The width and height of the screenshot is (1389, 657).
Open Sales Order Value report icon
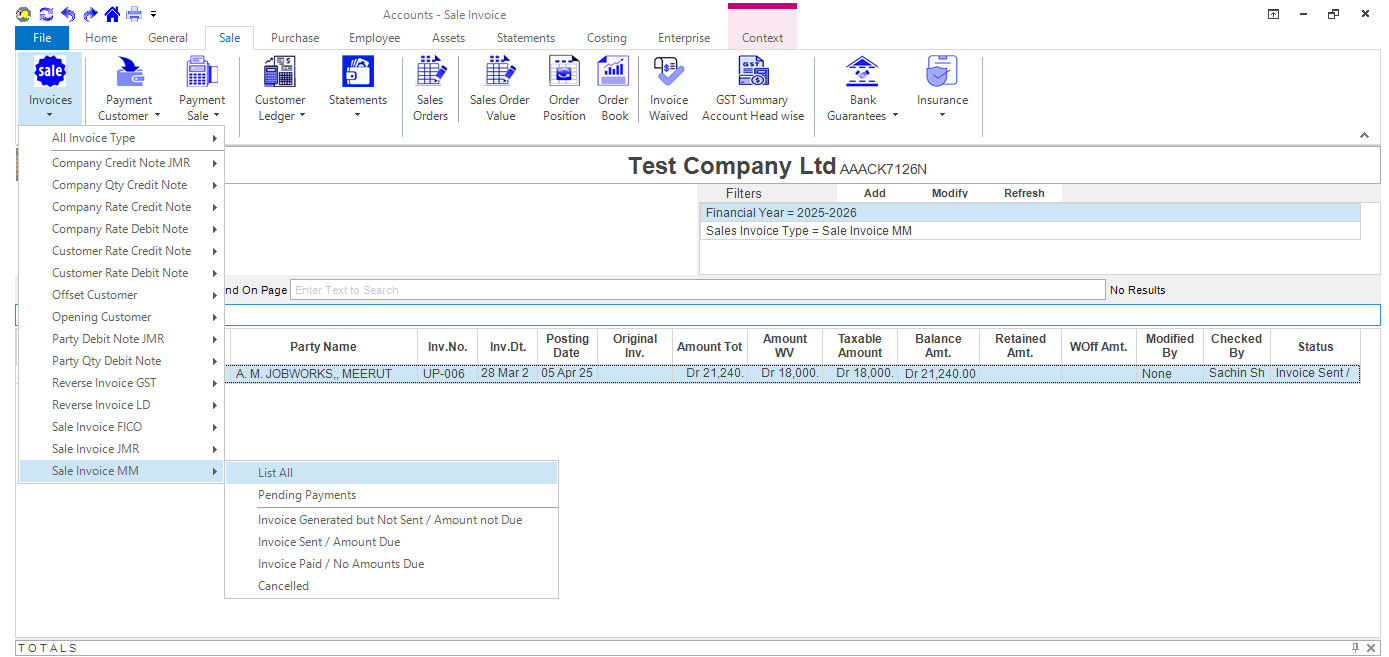tap(500, 88)
